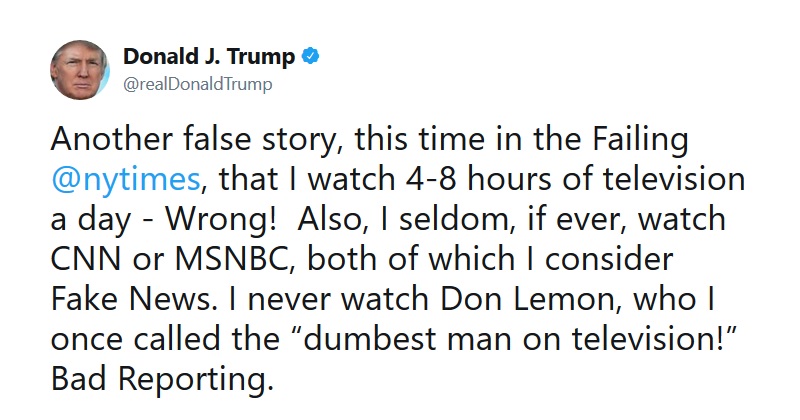
Task: Visit the @realDonaldTrump handle link
Action: click(x=198, y=84)
